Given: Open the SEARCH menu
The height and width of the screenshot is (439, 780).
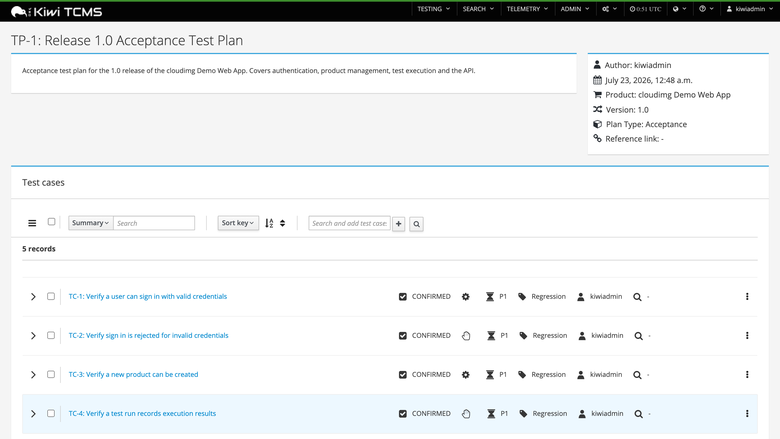Looking at the screenshot, I should (x=478, y=9).
